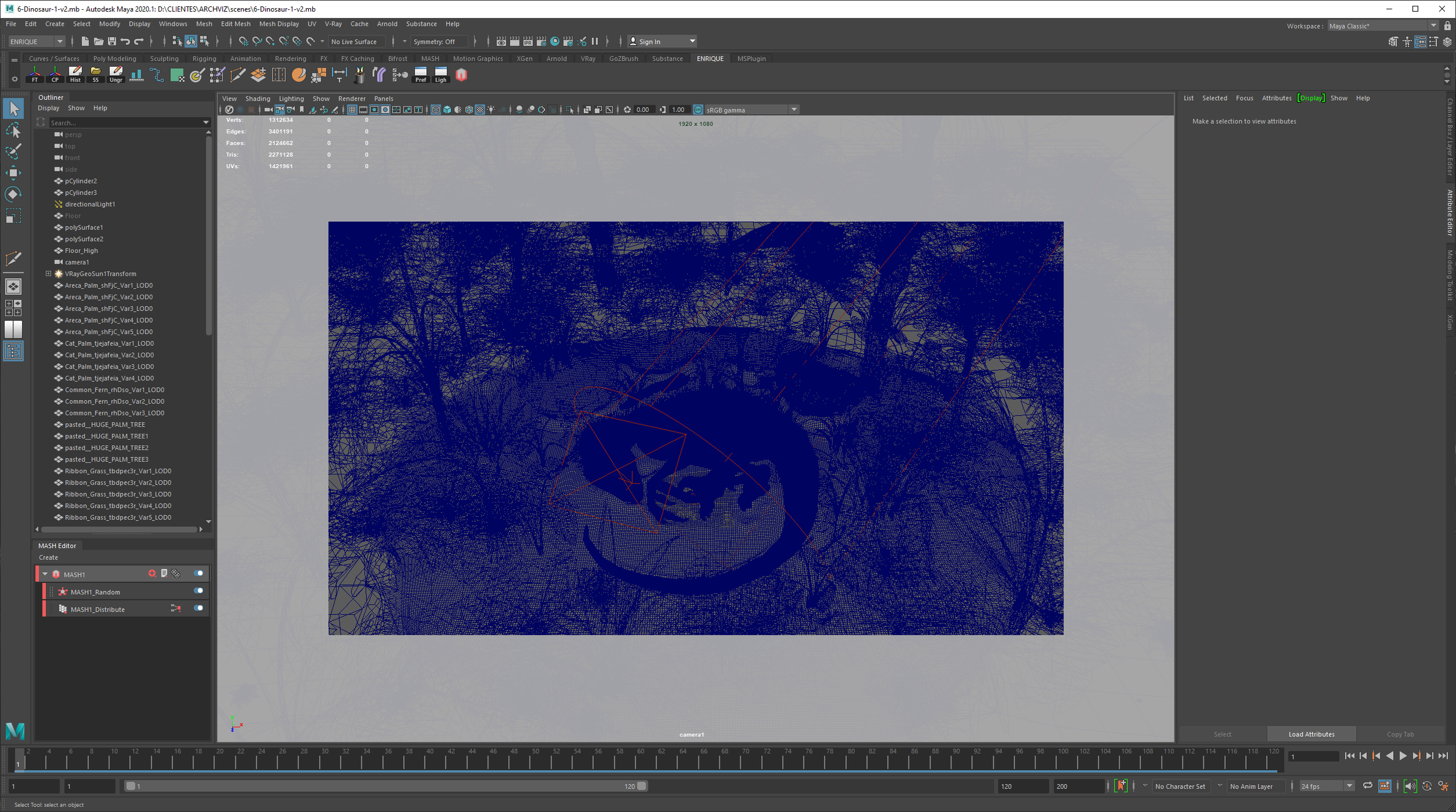Open the Mesh Display menu
Viewport: 1456px width, 812px height.
tap(278, 24)
